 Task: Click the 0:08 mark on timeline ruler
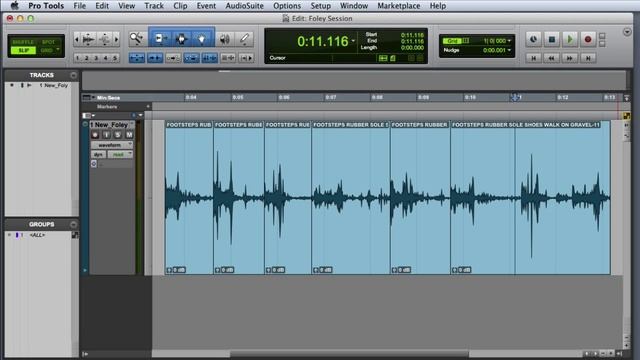click(x=377, y=97)
